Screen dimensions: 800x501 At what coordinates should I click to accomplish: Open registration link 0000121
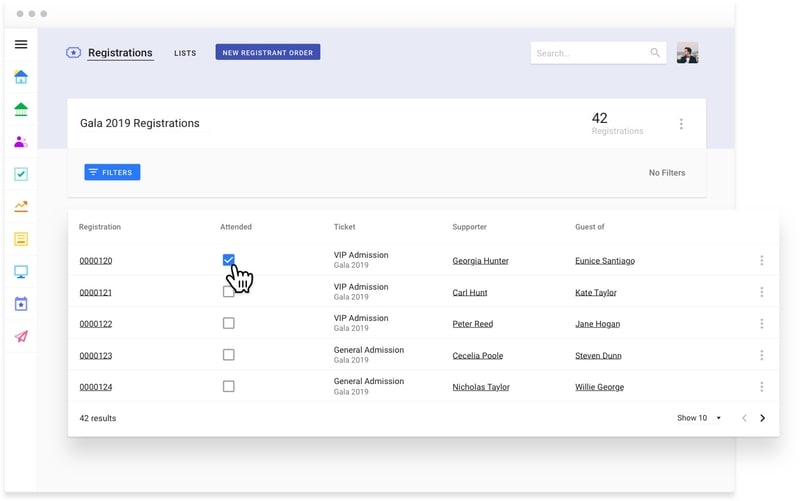(x=96, y=292)
